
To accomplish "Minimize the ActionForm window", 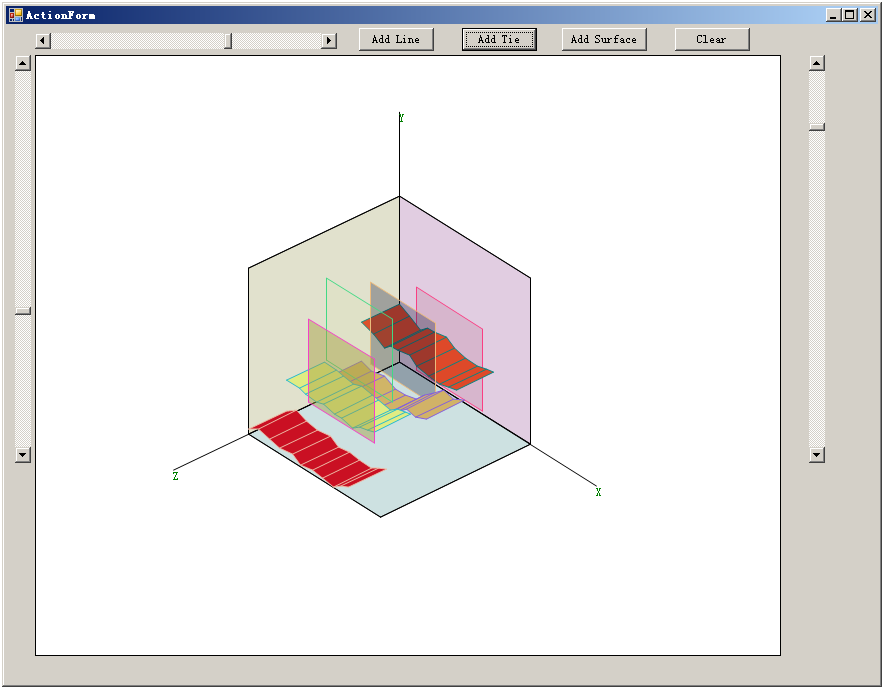I will click(x=834, y=15).
